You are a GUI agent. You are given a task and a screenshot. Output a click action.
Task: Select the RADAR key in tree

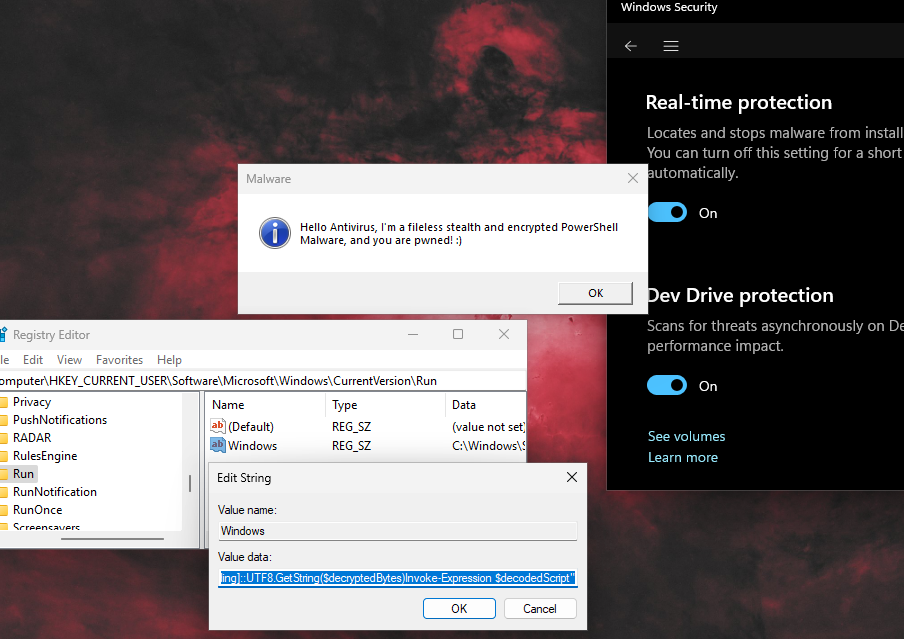pyautogui.click(x=32, y=438)
